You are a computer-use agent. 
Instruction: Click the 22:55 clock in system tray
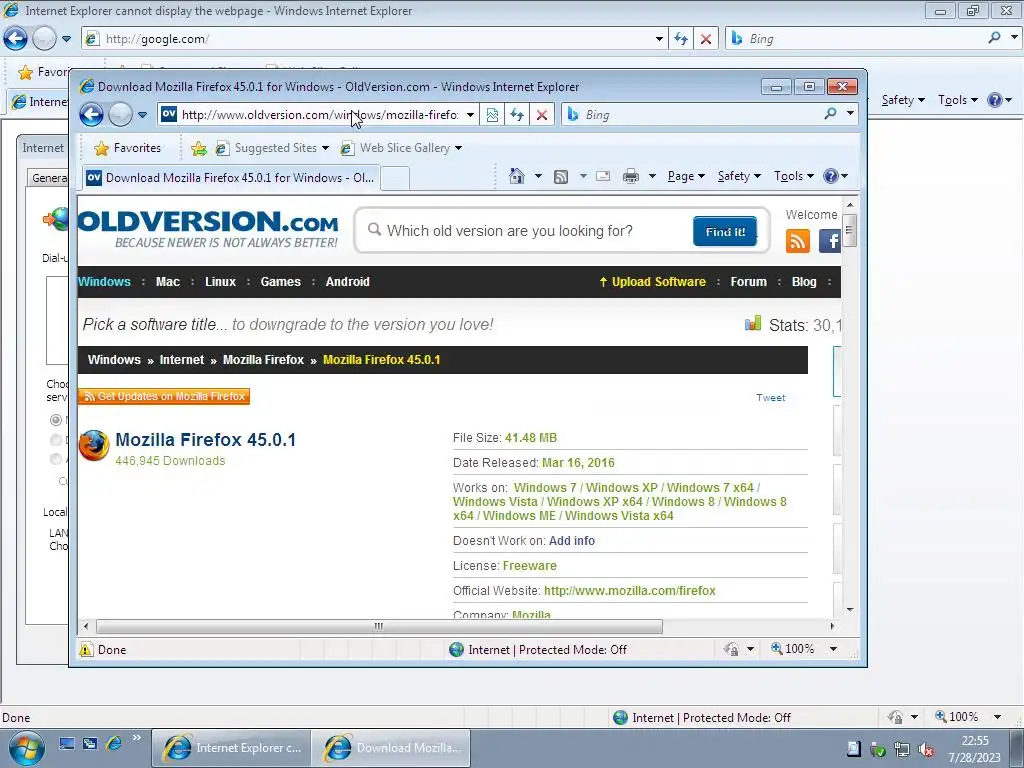(x=974, y=741)
